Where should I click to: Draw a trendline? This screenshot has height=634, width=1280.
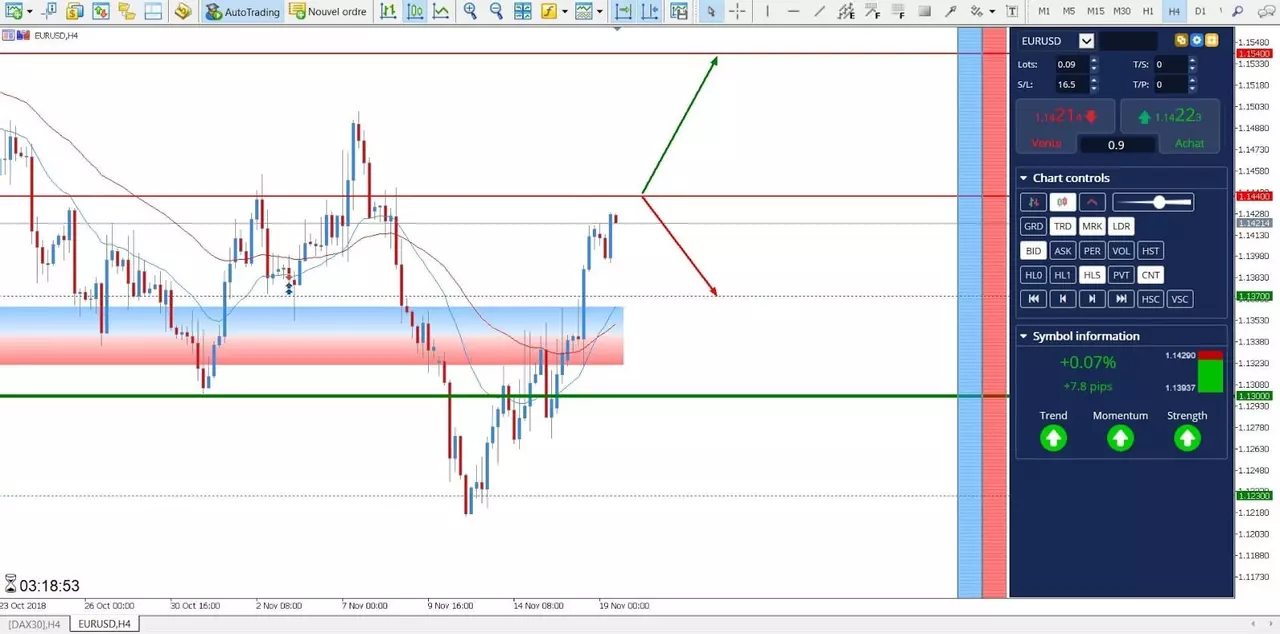(820, 12)
